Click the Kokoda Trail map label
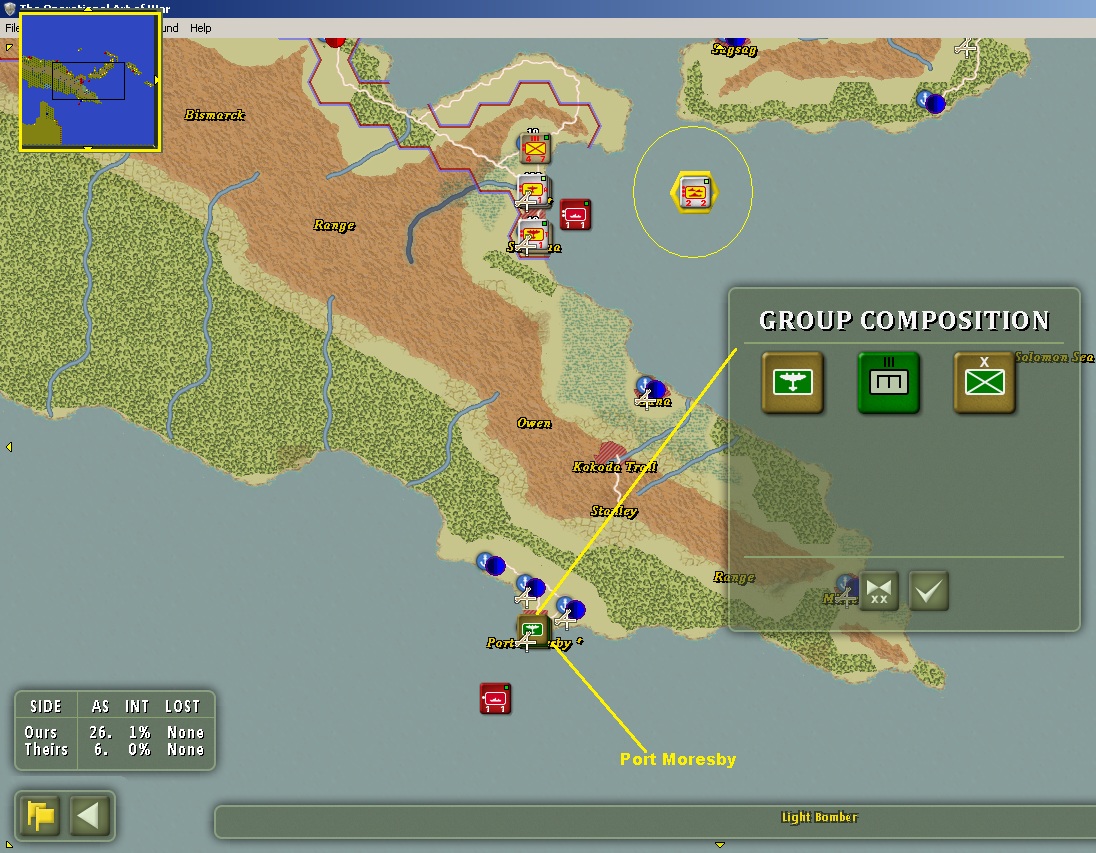This screenshot has width=1096, height=853. [614, 467]
